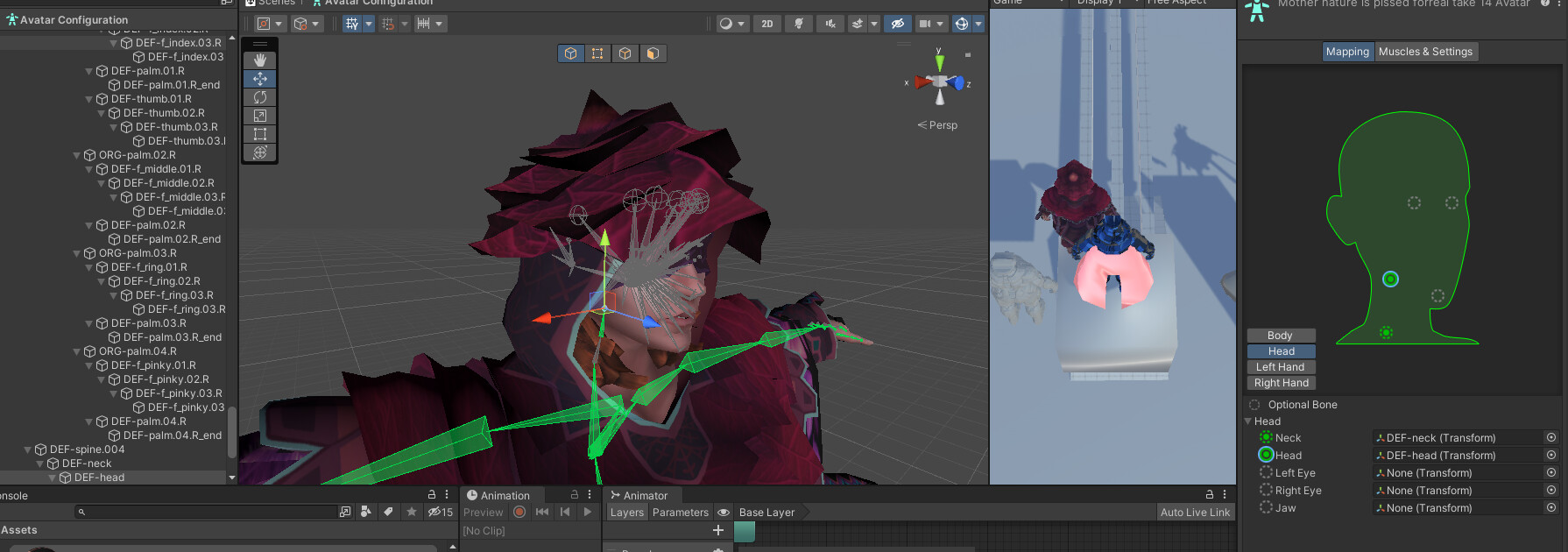Click the red X axis cone on gizmo
The height and width of the screenshot is (552, 1568).
click(922, 82)
